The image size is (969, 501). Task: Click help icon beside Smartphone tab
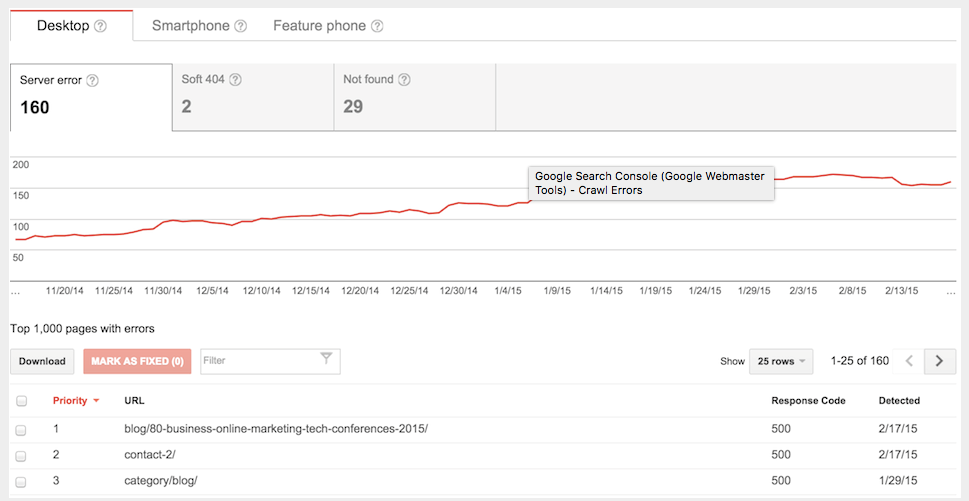coord(240,26)
